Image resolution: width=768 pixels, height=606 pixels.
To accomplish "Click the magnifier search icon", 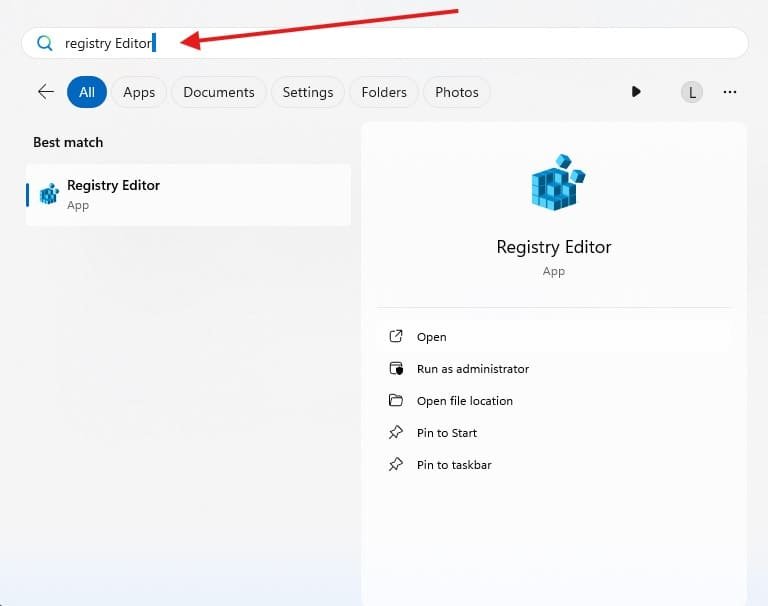I will click(x=45, y=43).
